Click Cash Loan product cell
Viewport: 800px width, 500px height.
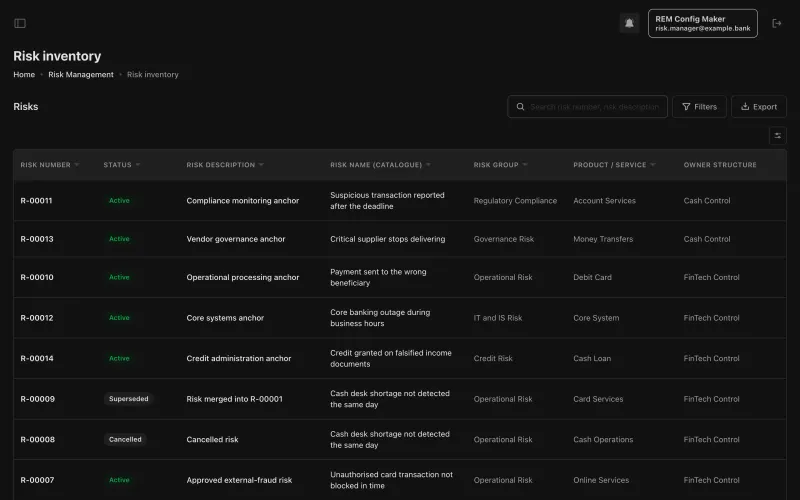pyautogui.click(x=592, y=358)
